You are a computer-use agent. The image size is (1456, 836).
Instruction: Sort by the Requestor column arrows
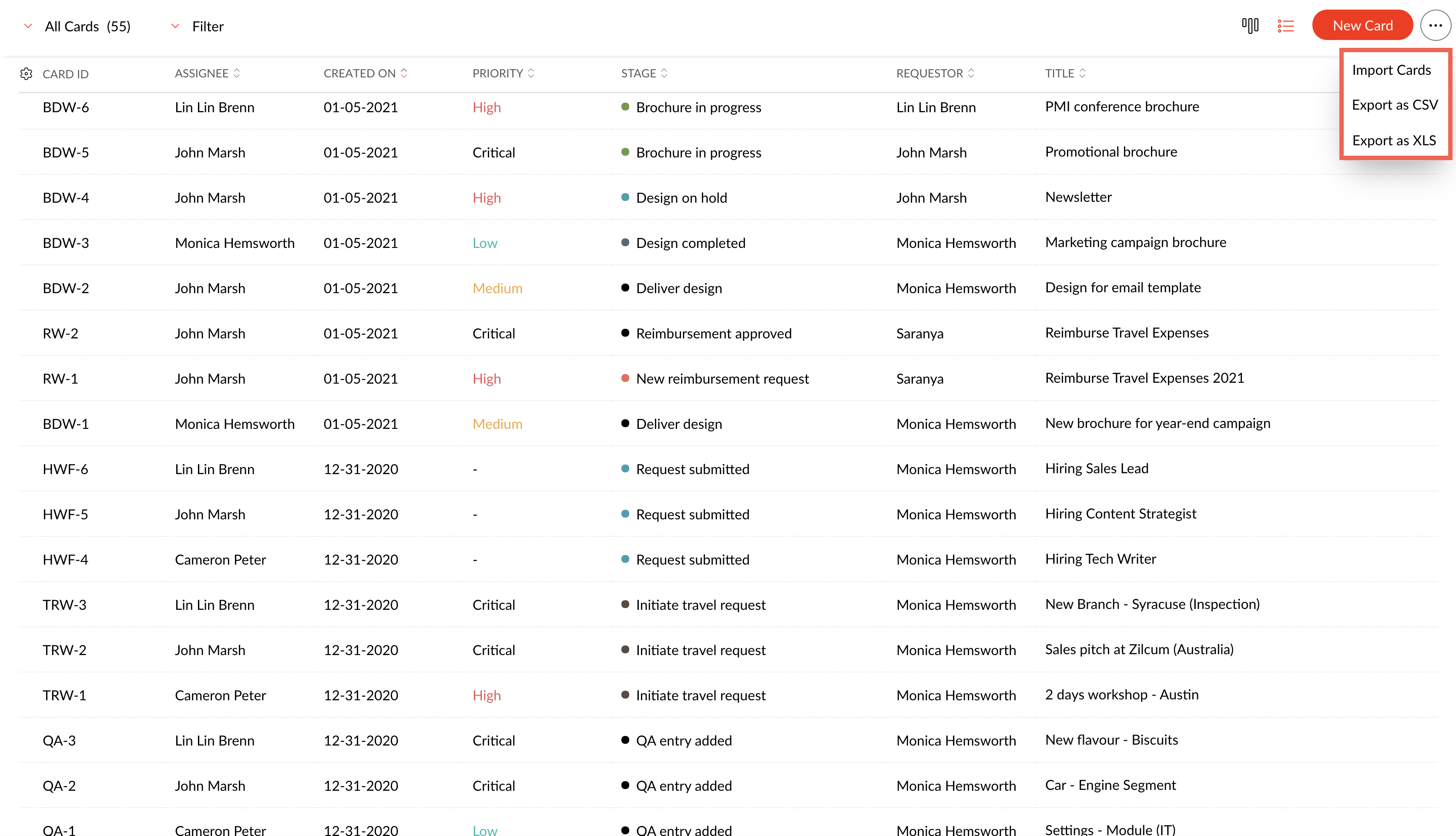click(x=971, y=73)
